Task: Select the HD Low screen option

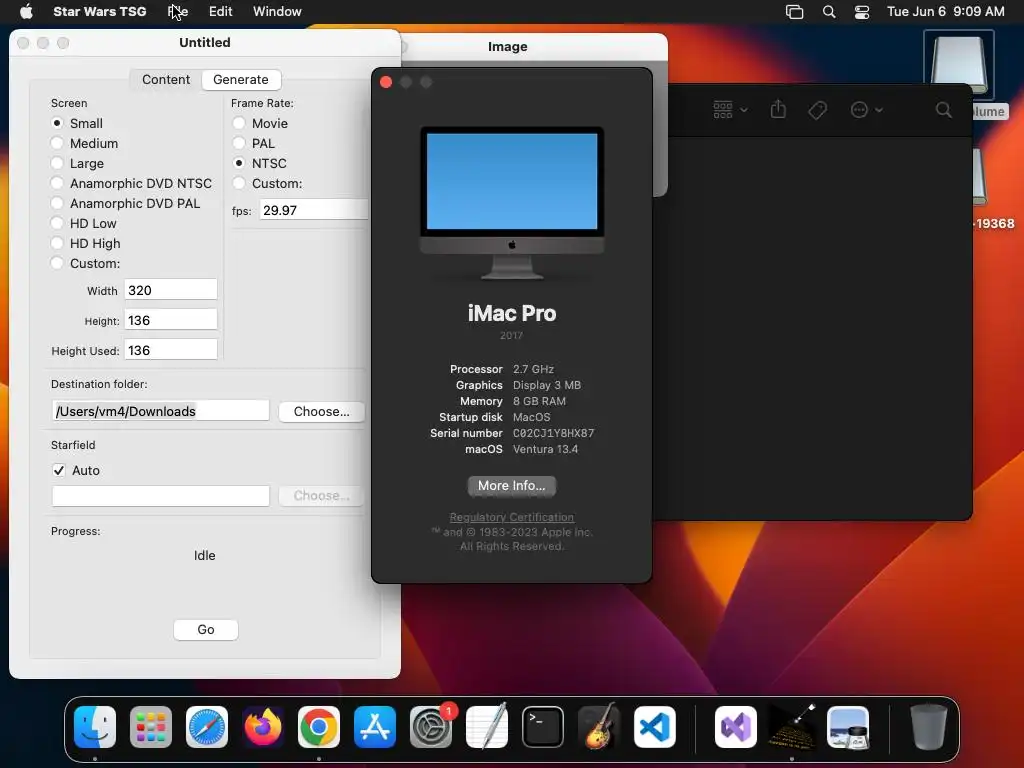Action: point(57,223)
